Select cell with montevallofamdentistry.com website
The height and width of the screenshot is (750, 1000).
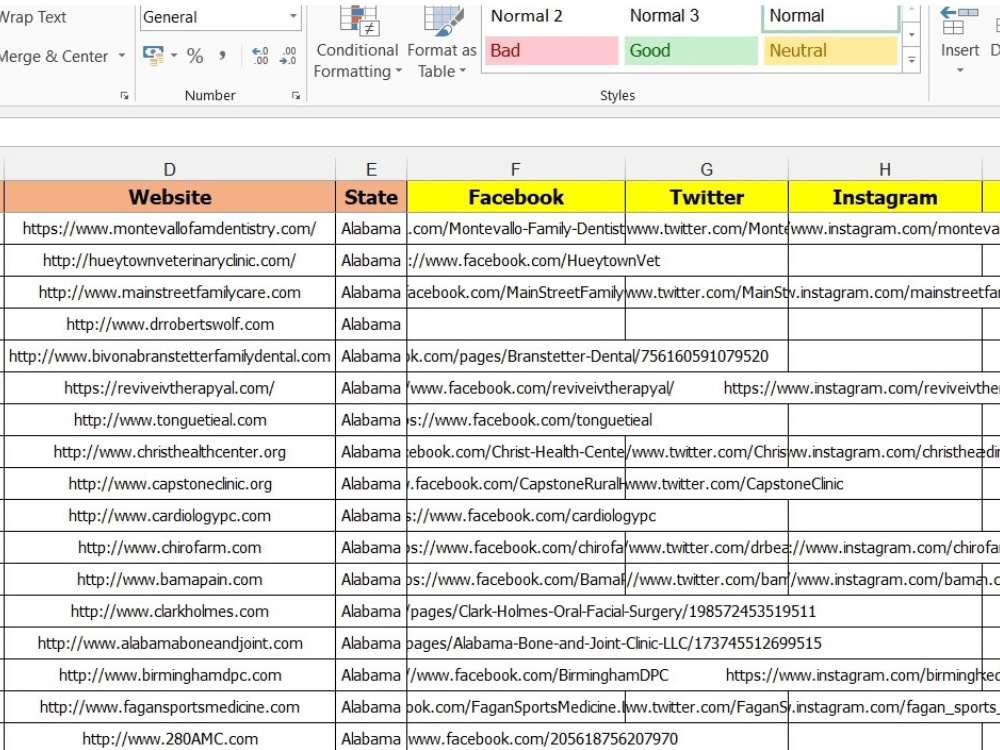tap(170, 228)
